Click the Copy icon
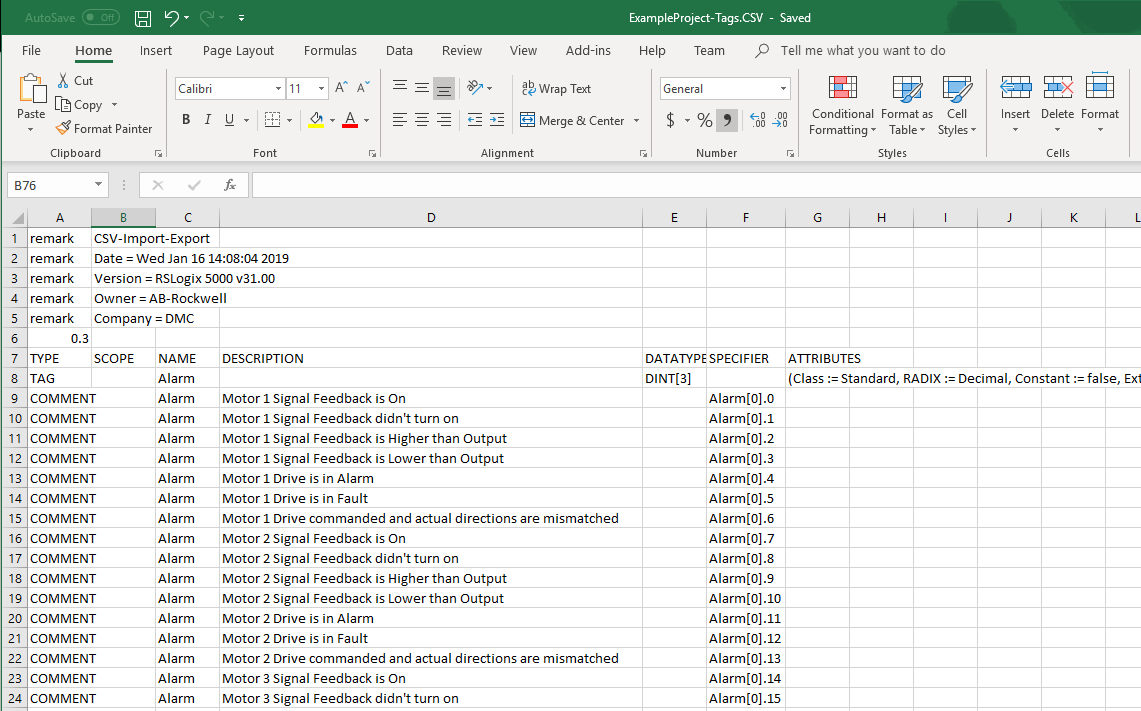The height and width of the screenshot is (711, 1141). coord(63,105)
